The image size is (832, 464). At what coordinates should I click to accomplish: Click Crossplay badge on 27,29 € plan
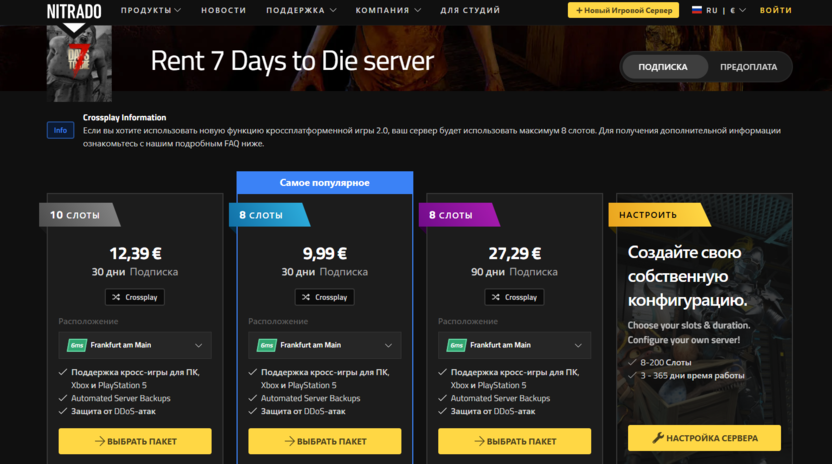[514, 297]
